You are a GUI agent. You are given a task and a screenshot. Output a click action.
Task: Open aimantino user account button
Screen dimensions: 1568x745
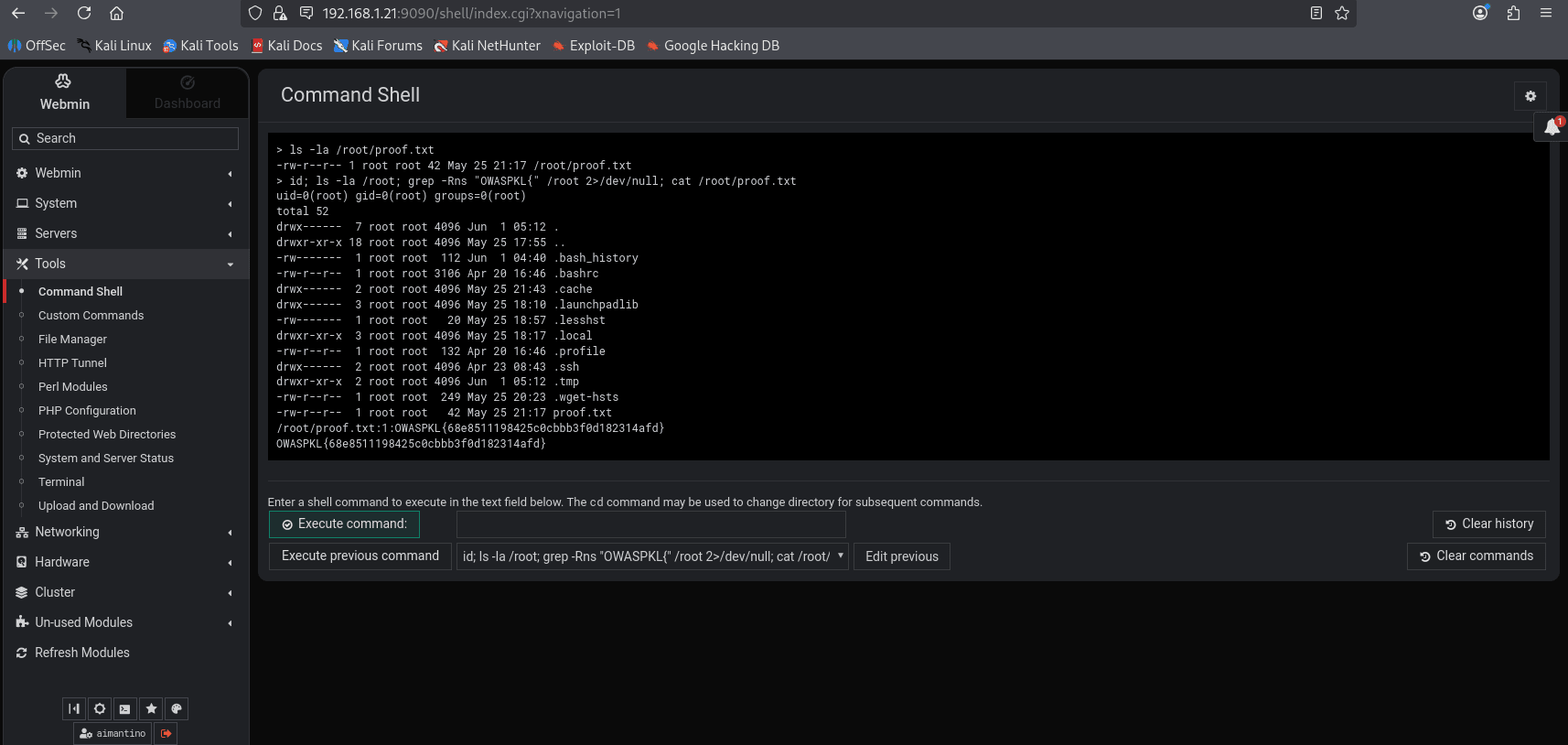pyautogui.click(x=113, y=733)
